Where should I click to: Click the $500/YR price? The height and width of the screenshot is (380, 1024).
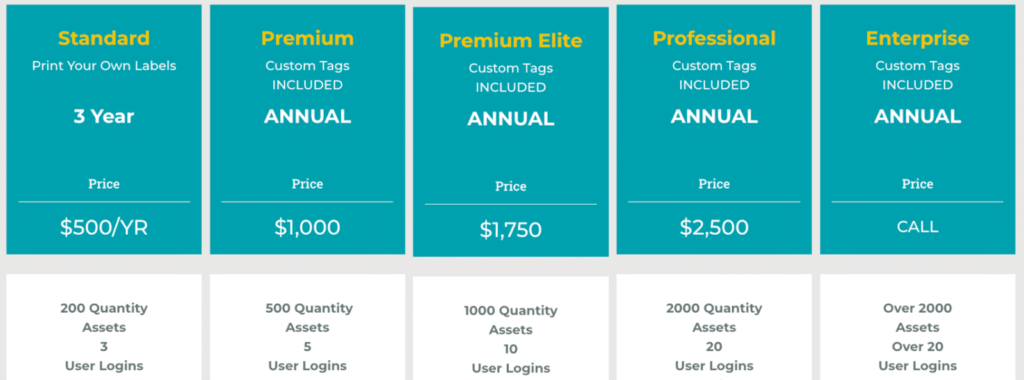pos(104,227)
